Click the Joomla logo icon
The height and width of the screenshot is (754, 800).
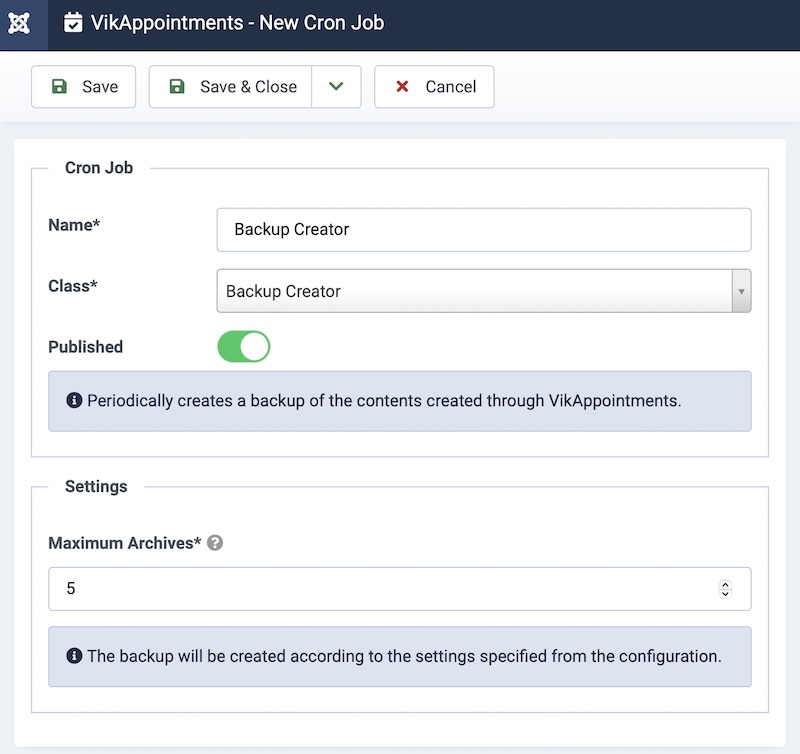coord(19,23)
